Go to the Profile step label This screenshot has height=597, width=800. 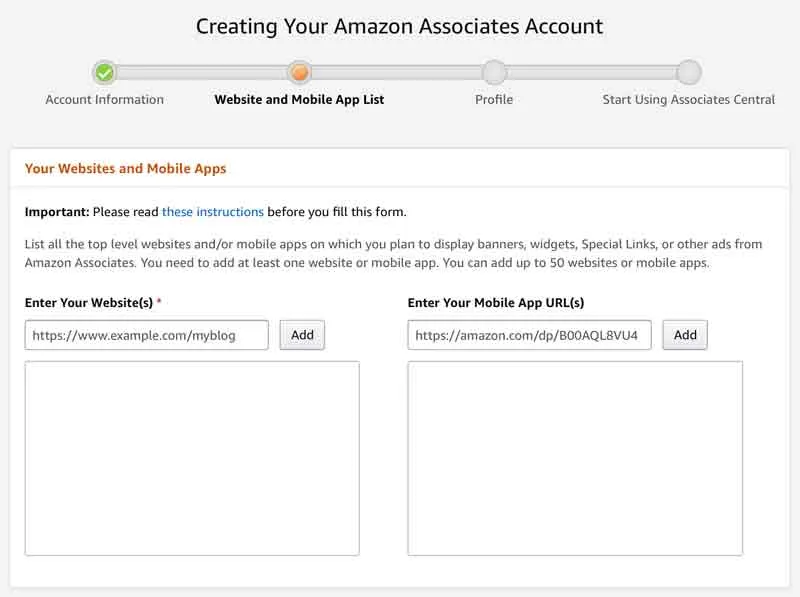coord(494,99)
